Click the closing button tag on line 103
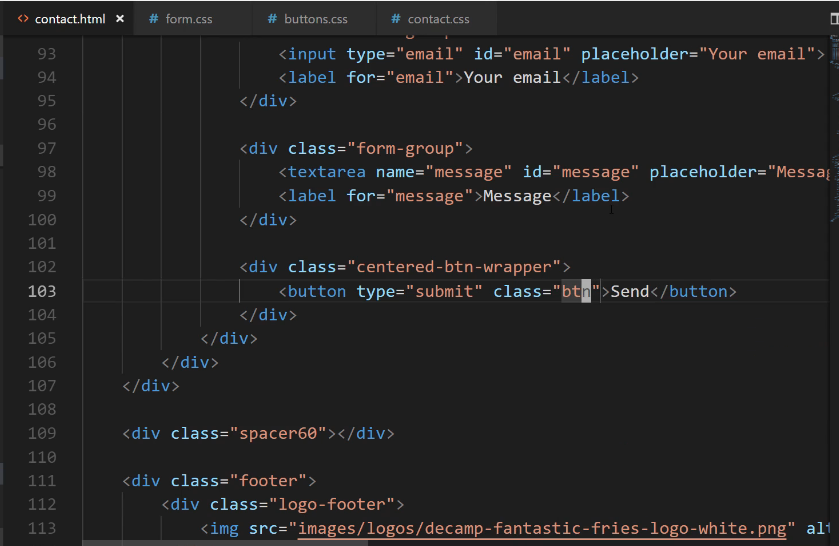839x546 pixels. pos(693,291)
